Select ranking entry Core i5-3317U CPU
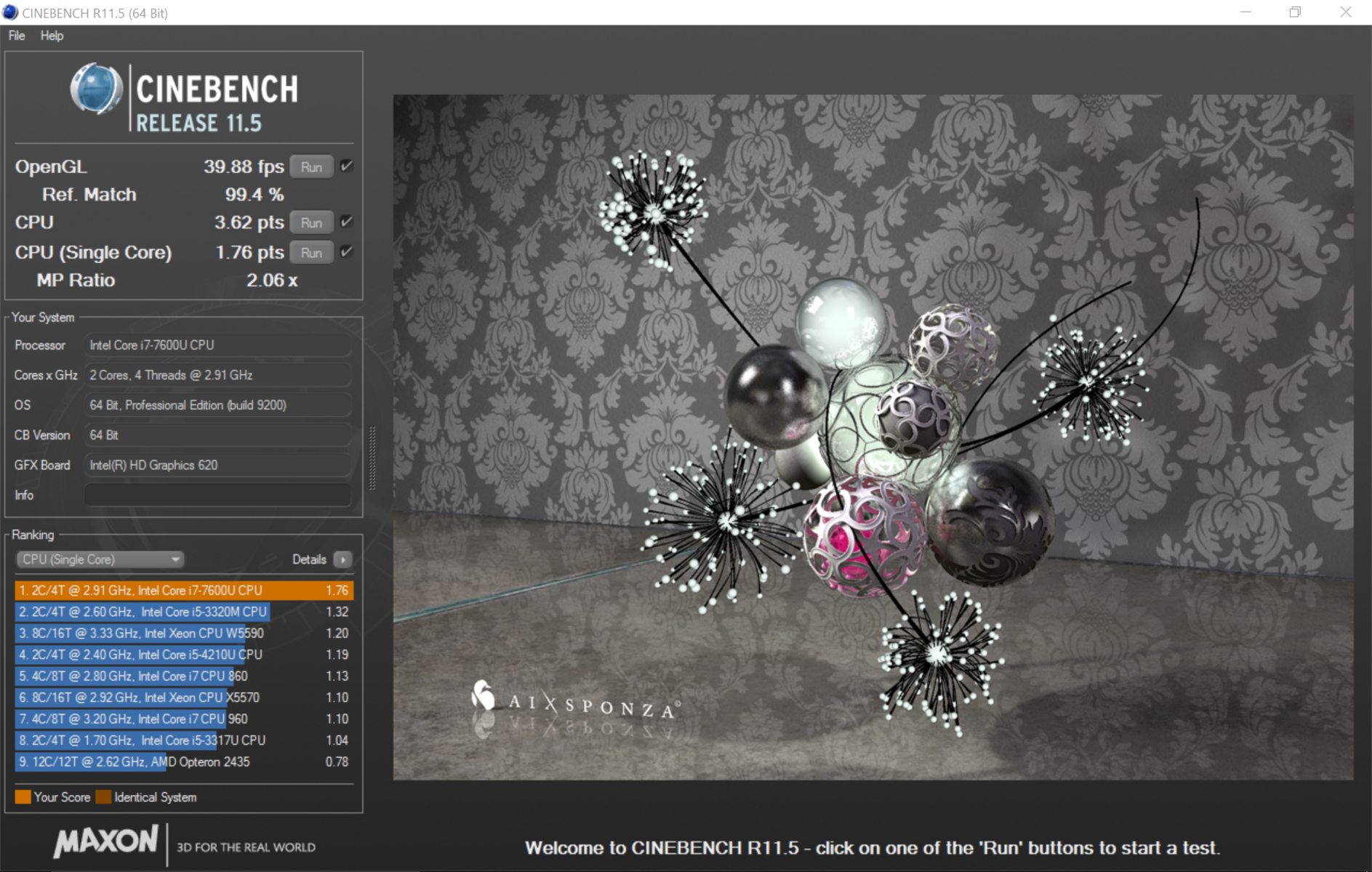This screenshot has height=872, width=1372. 184,740
